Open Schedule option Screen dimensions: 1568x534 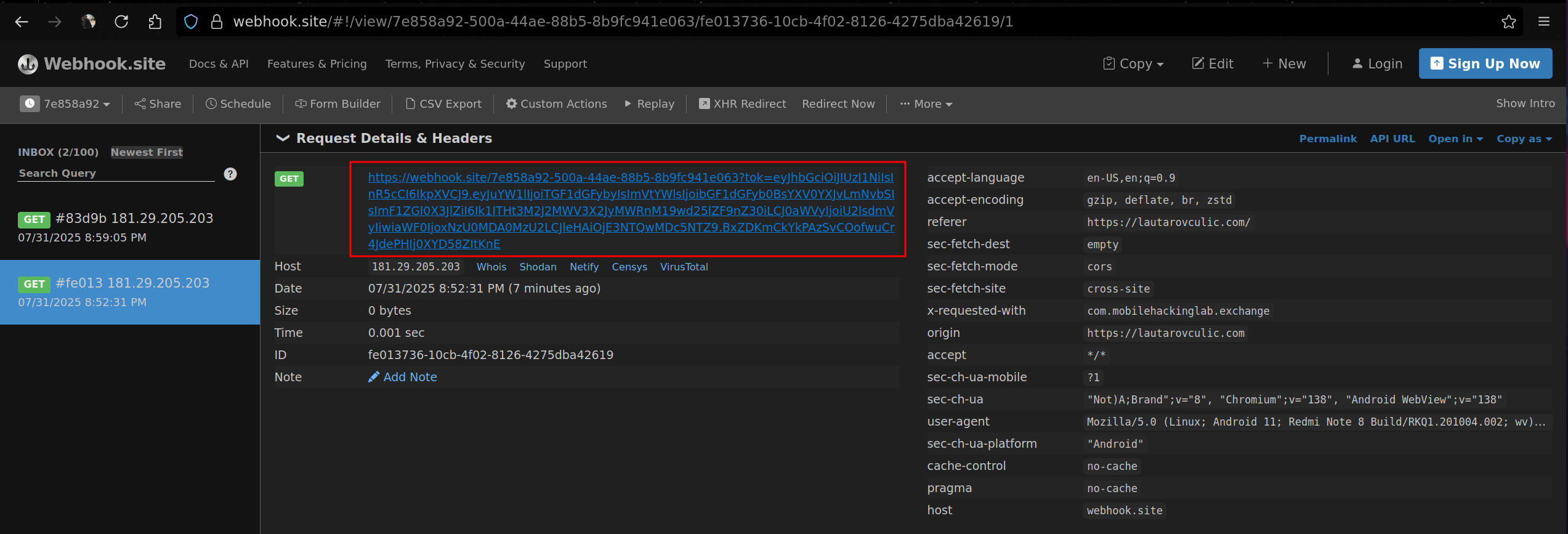(x=238, y=104)
